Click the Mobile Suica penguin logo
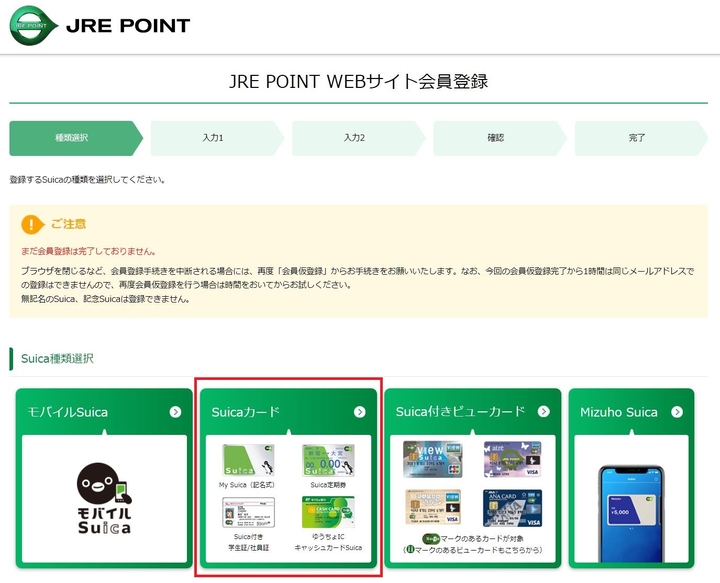Image resolution: width=720 pixels, height=583 pixels. point(104,498)
